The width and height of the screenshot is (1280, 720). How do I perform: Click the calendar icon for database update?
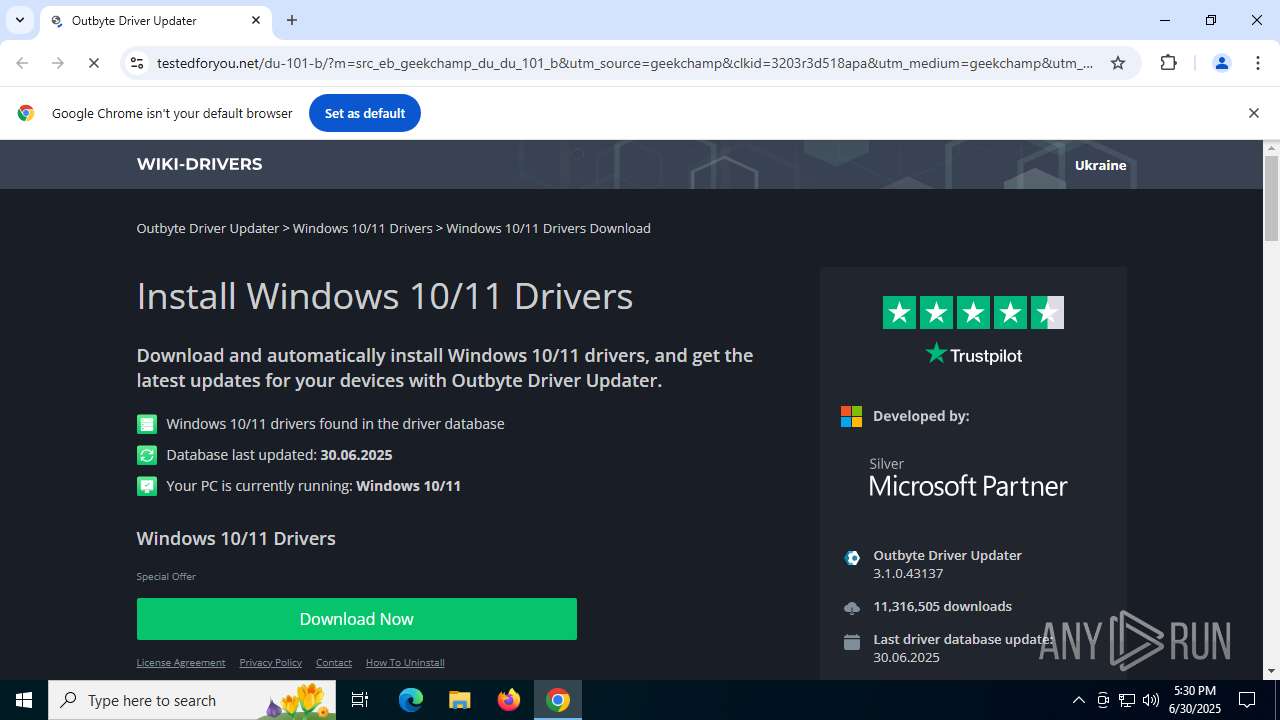point(852,642)
